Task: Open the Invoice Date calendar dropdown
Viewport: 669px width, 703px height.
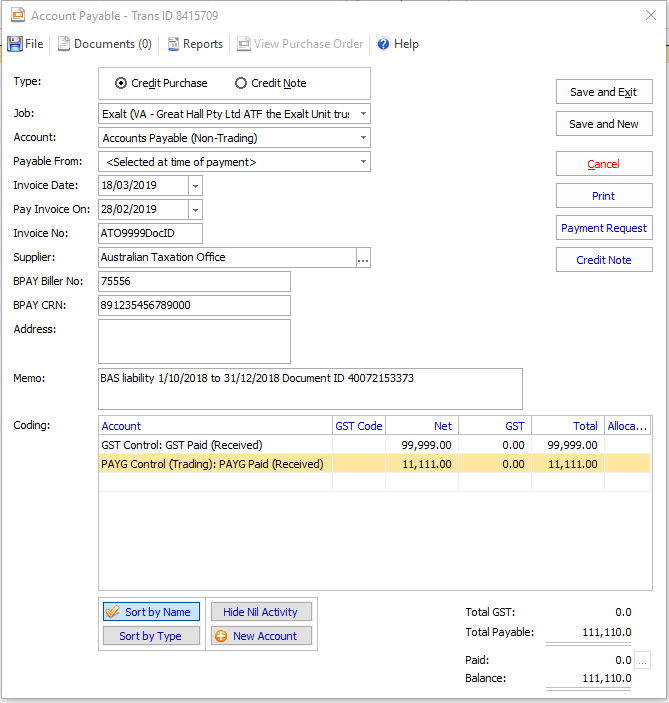Action: 195,186
